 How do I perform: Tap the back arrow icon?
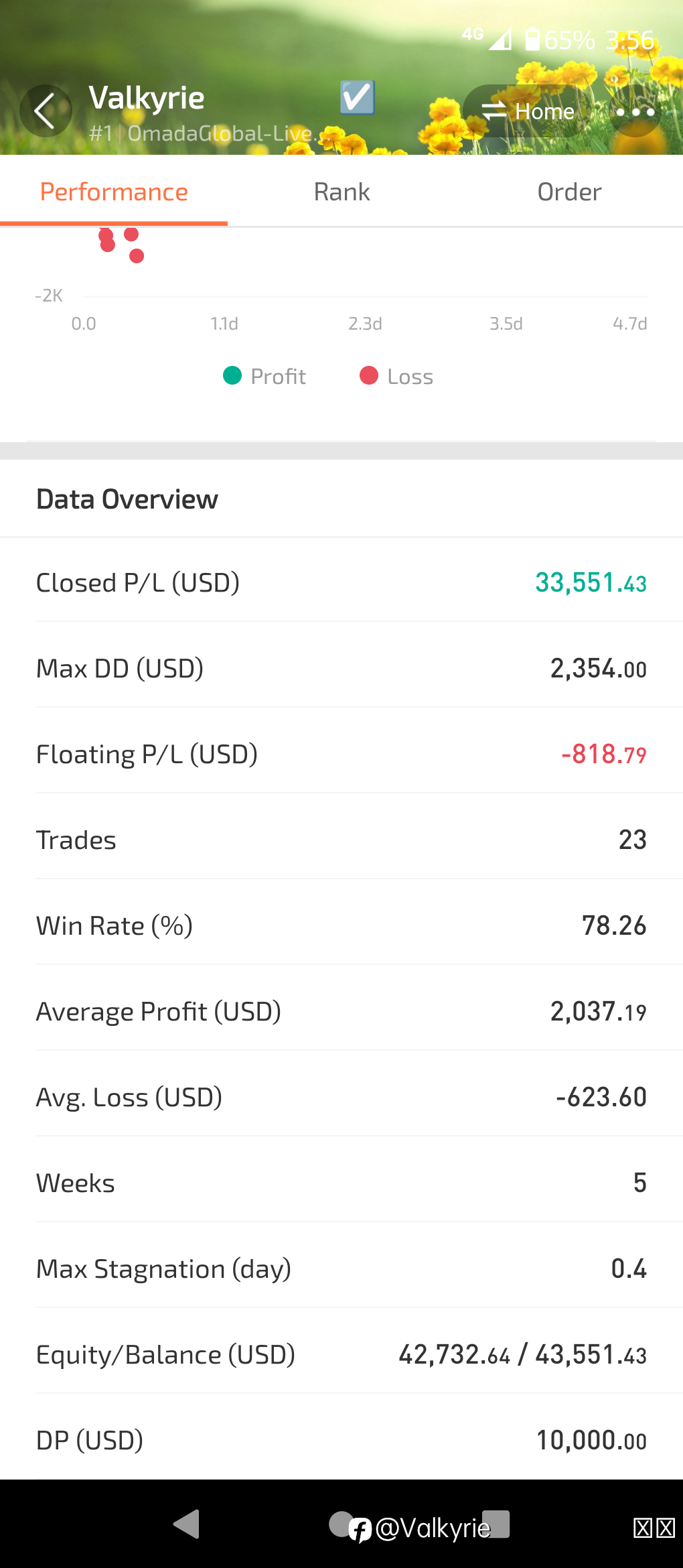click(45, 111)
